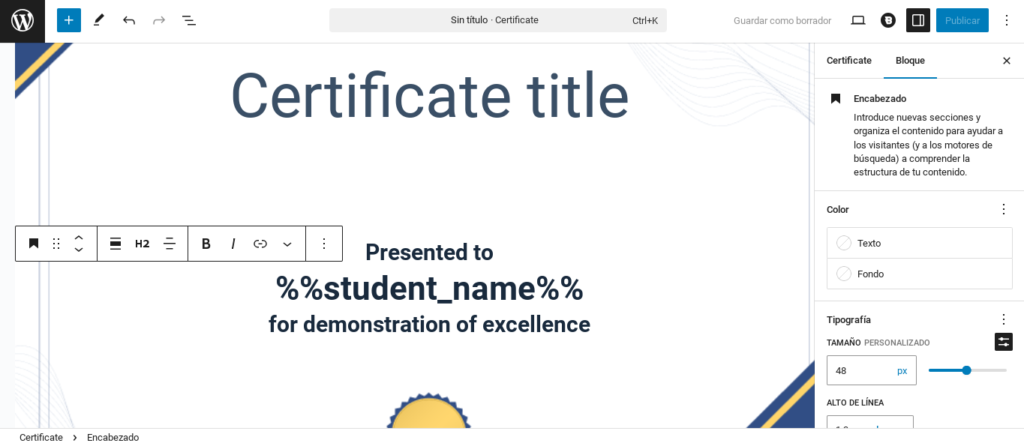Screen dimensions: 1024x446
Task: Open the block alignment options
Action: click(116, 244)
